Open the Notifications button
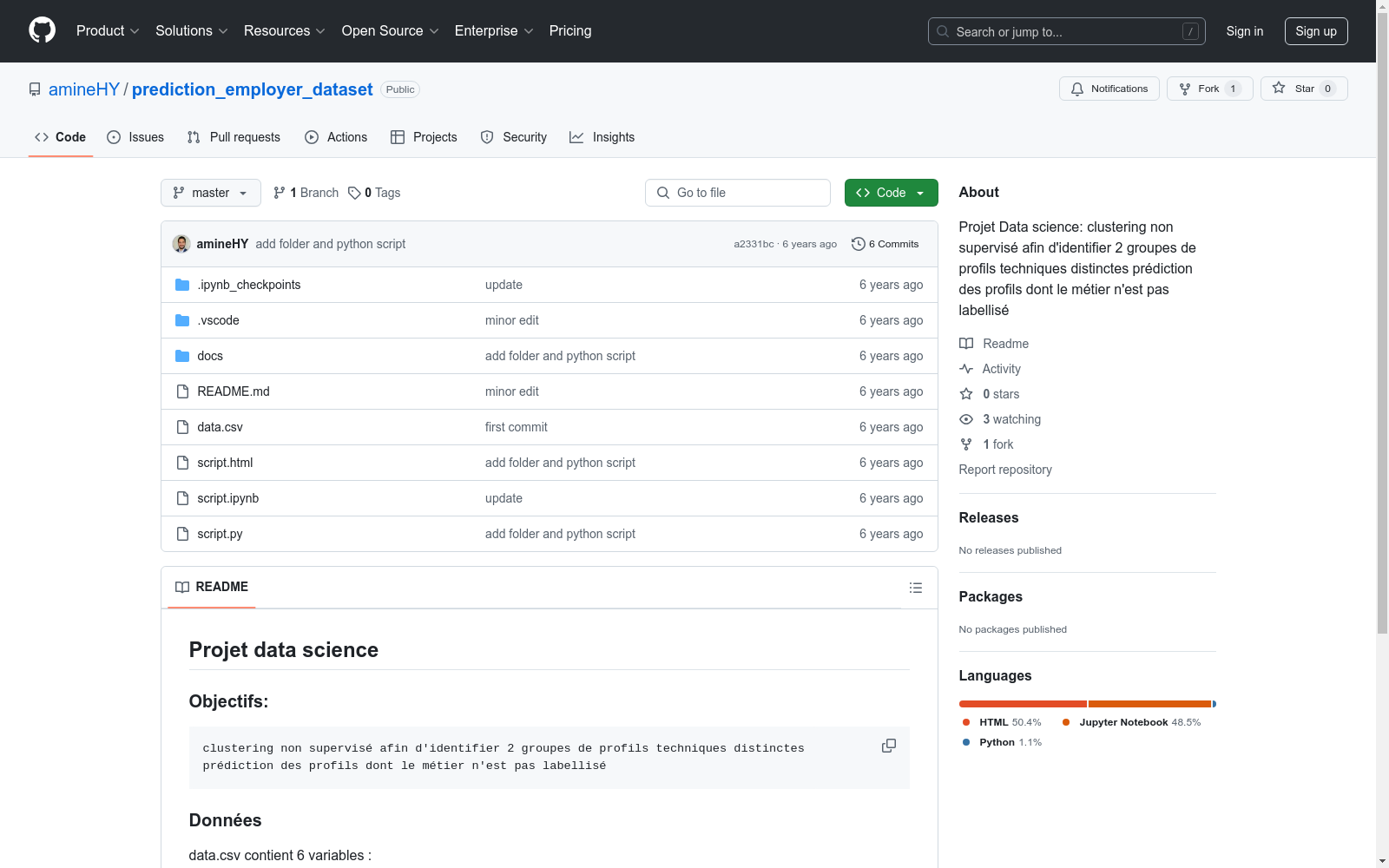The width and height of the screenshot is (1389, 868). (x=1109, y=89)
